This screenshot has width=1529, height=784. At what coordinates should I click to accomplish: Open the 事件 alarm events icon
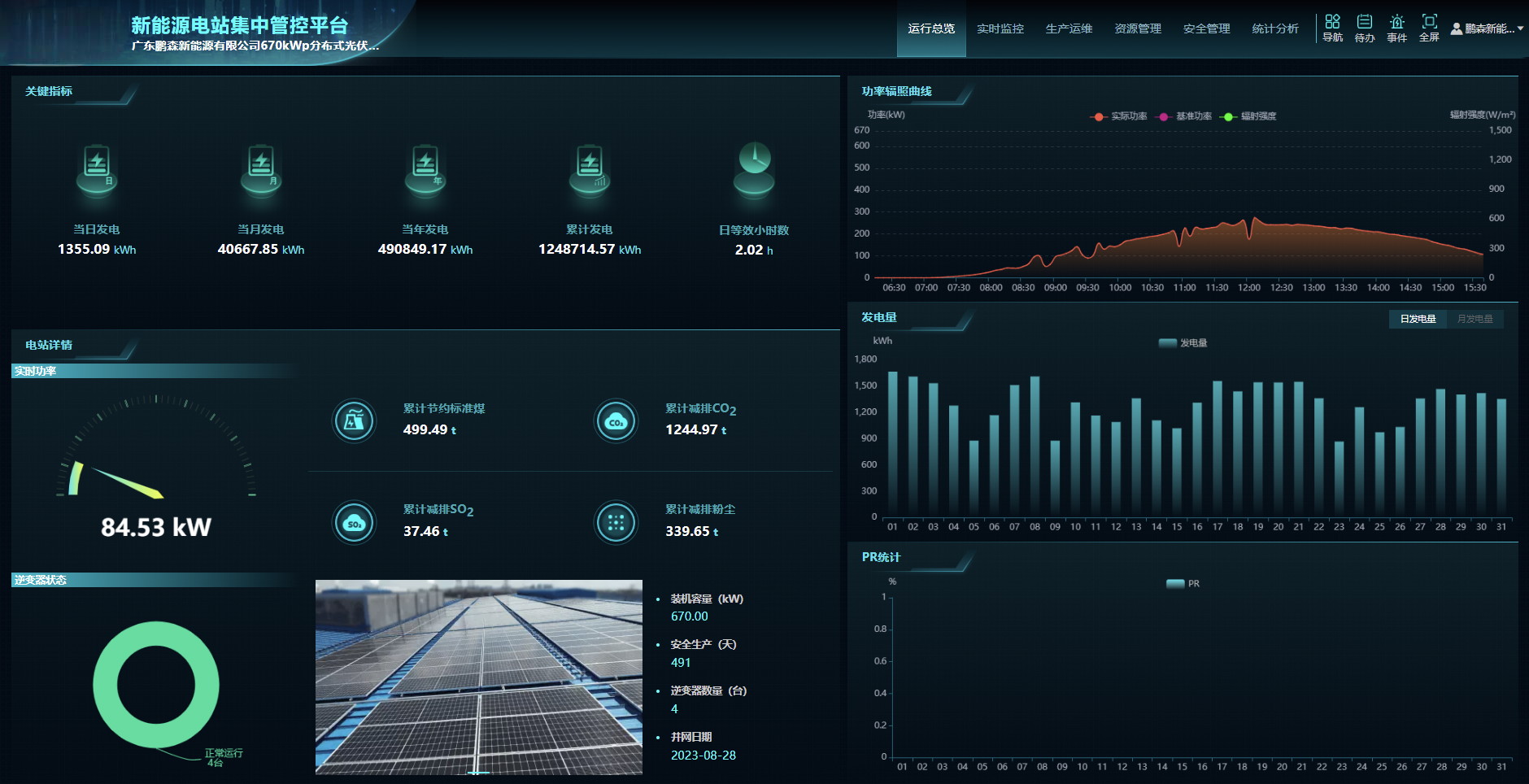coord(1397,21)
